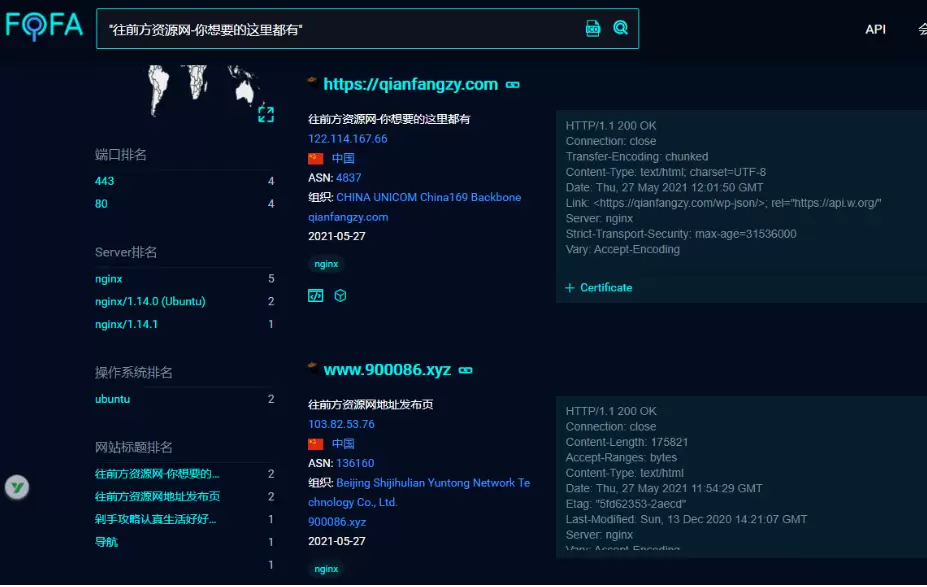
Task: Click date 2021-05-27 under 900086.xyz
Action: 337,541
